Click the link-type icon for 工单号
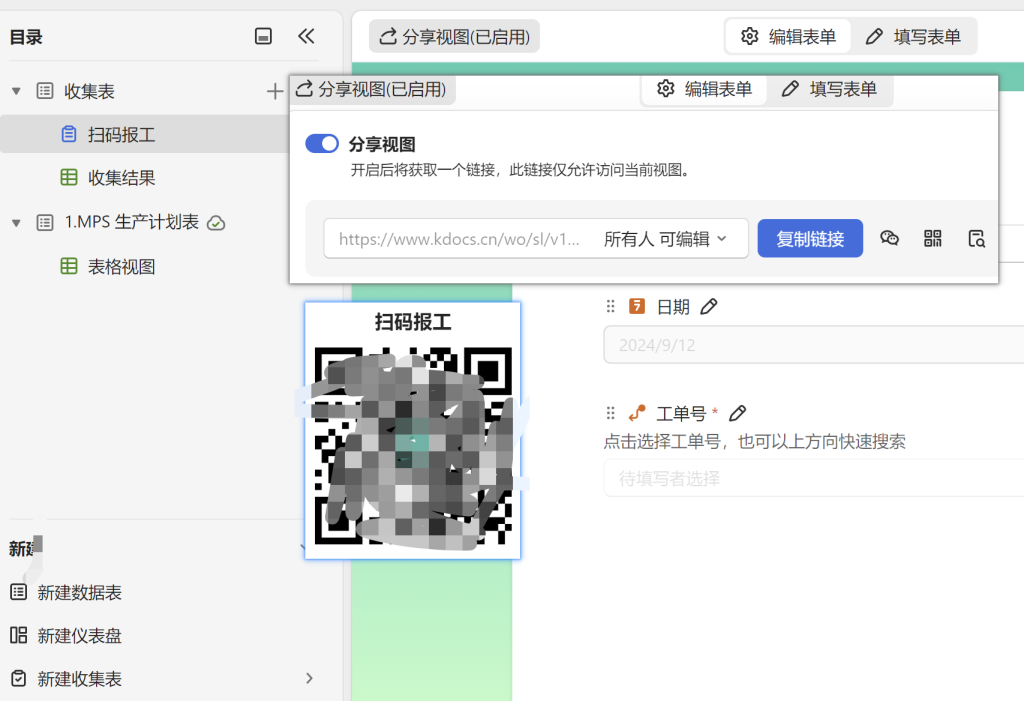The image size is (1024, 701). [637, 413]
